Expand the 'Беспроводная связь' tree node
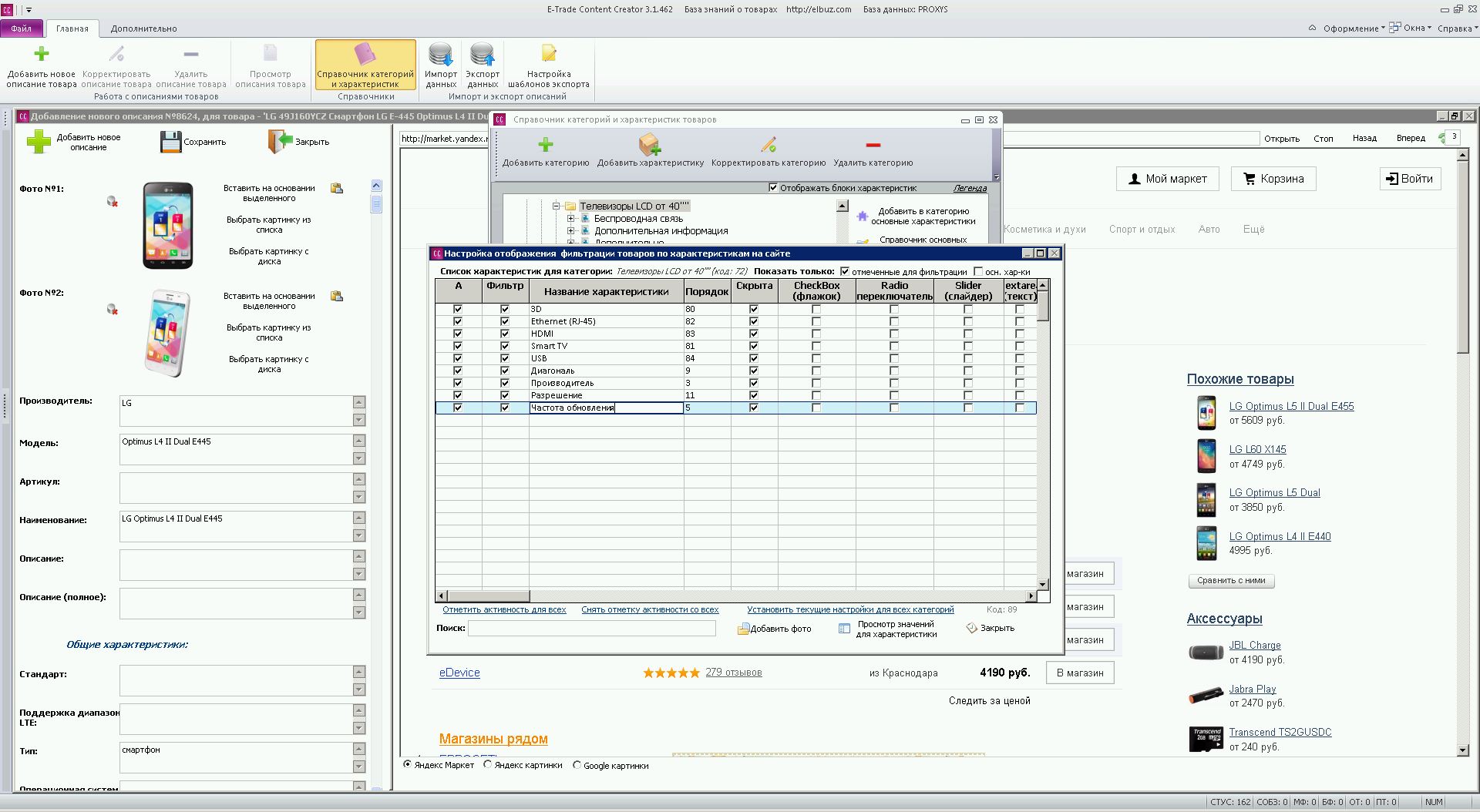Screen dimensions: 1480x812 point(570,218)
